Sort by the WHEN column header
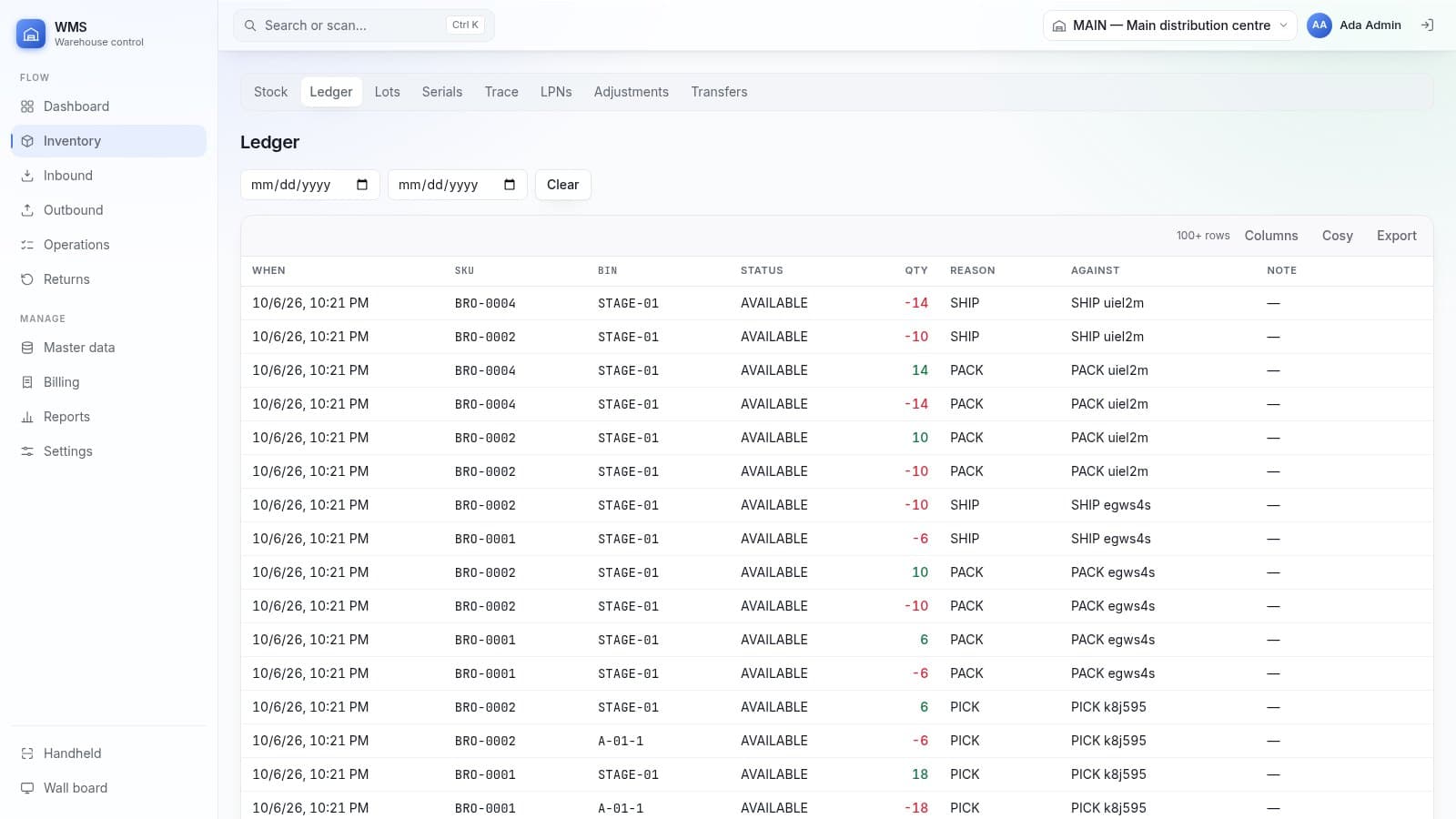The width and height of the screenshot is (1456, 819). 268,270
